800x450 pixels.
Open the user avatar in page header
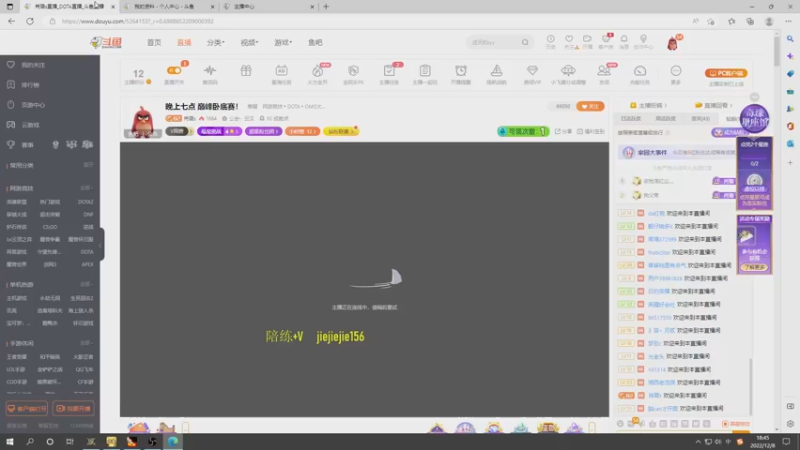pyautogui.click(x=672, y=43)
